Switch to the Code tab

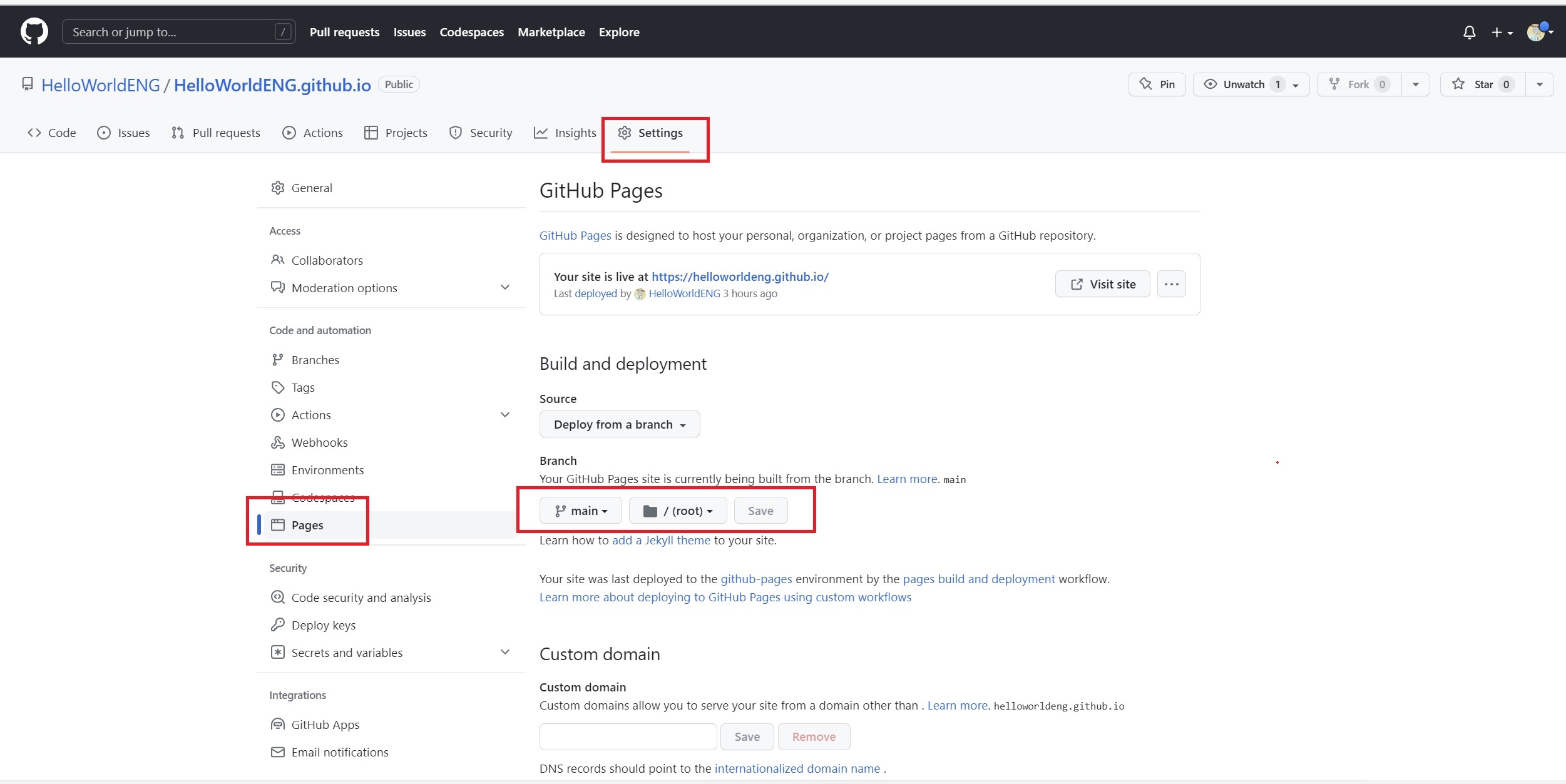pos(52,133)
